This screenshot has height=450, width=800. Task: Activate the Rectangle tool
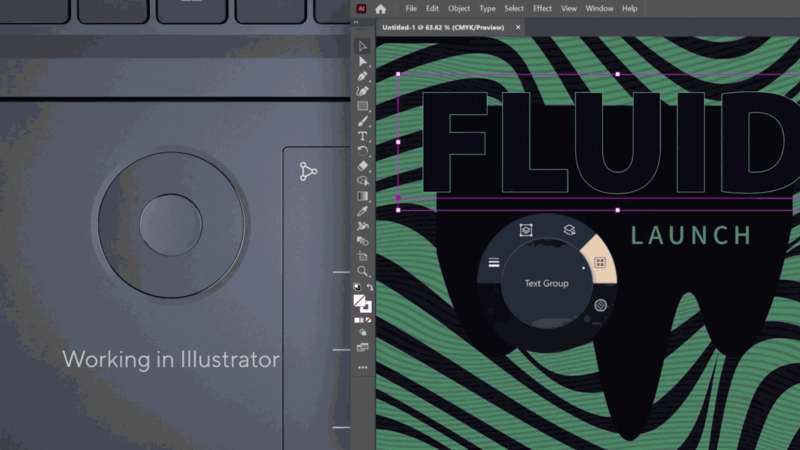(x=362, y=106)
